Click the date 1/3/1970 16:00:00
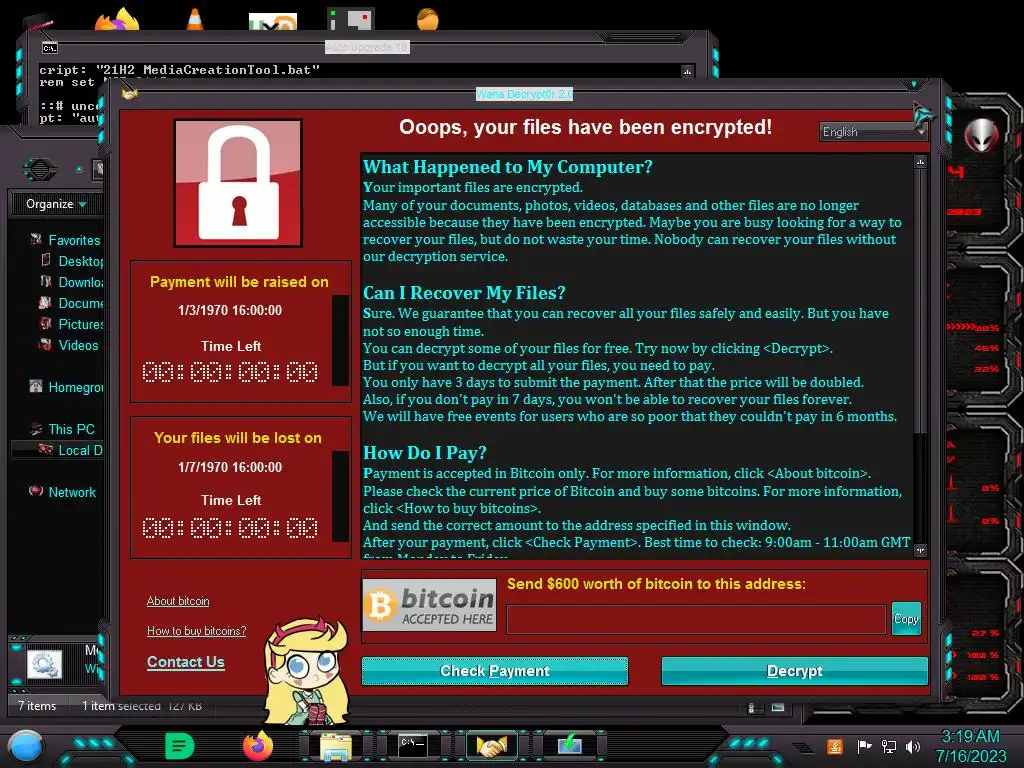 230,310
